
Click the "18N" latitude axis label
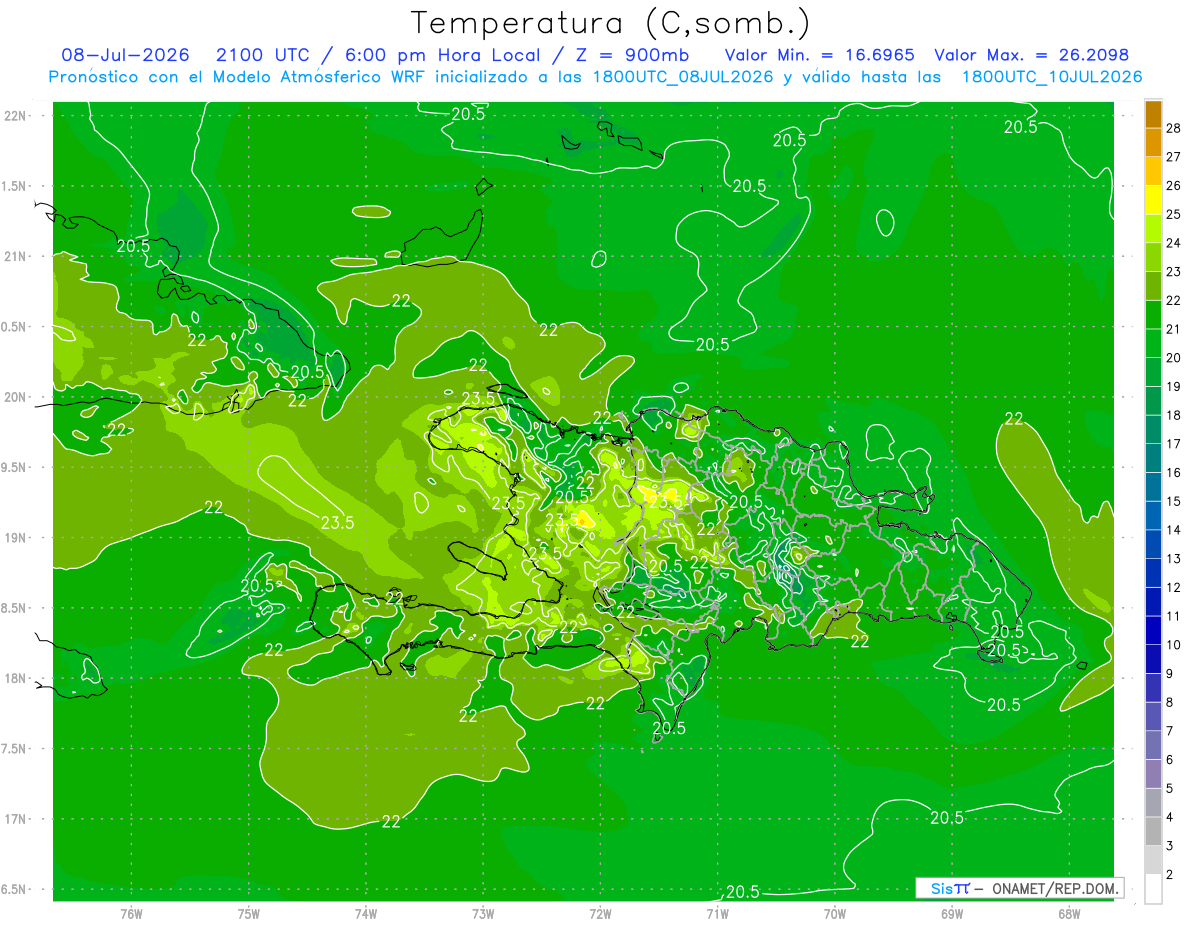pyautogui.click(x=14, y=678)
